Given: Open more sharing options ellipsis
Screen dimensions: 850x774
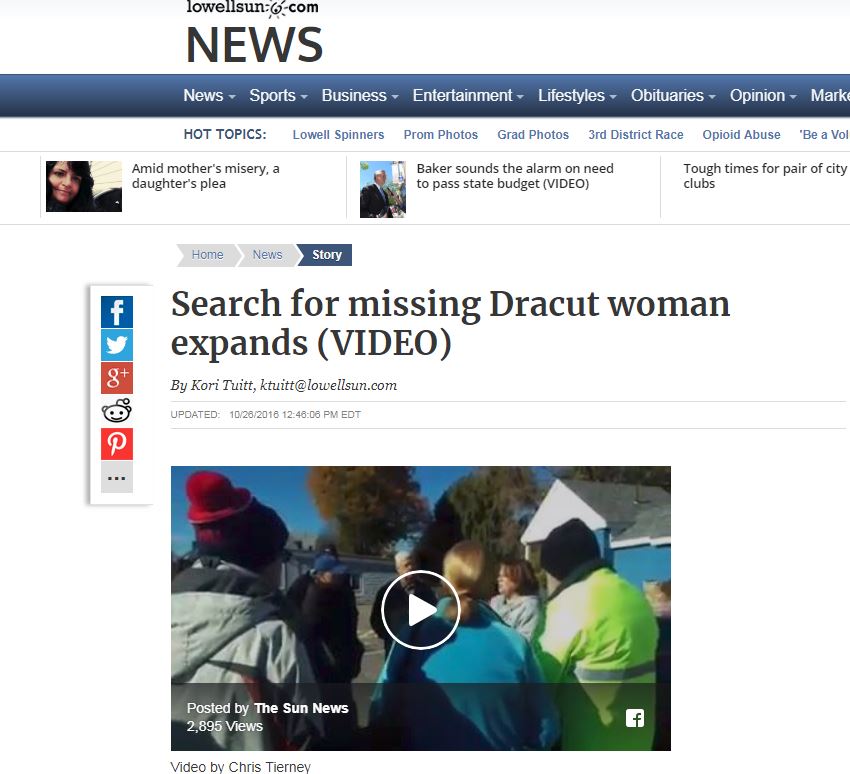Looking at the screenshot, I should (x=117, y=477).
